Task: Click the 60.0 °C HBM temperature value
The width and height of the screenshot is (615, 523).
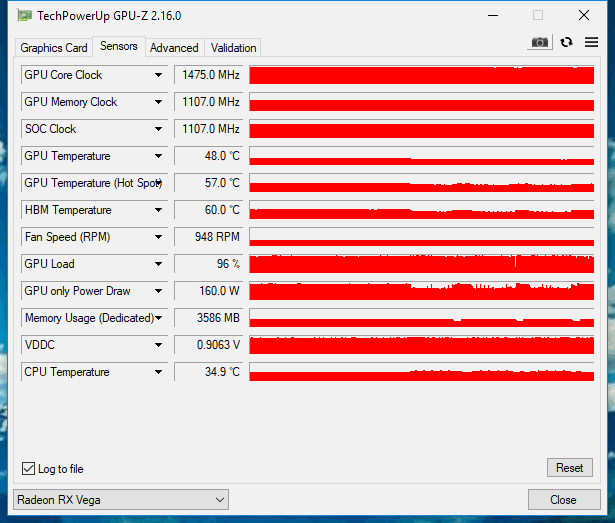Action: click(209, 210)
